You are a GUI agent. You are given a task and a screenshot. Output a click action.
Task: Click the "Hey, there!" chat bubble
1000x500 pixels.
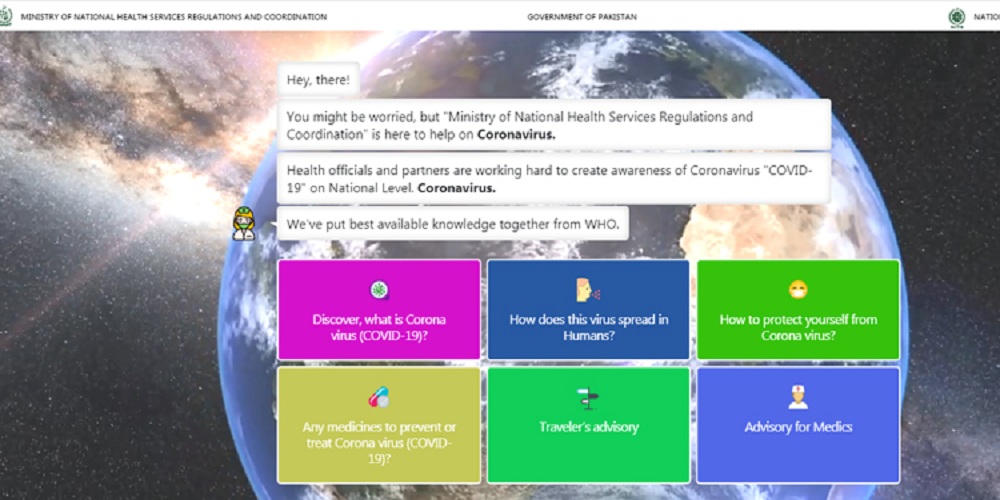pos(318,80)
